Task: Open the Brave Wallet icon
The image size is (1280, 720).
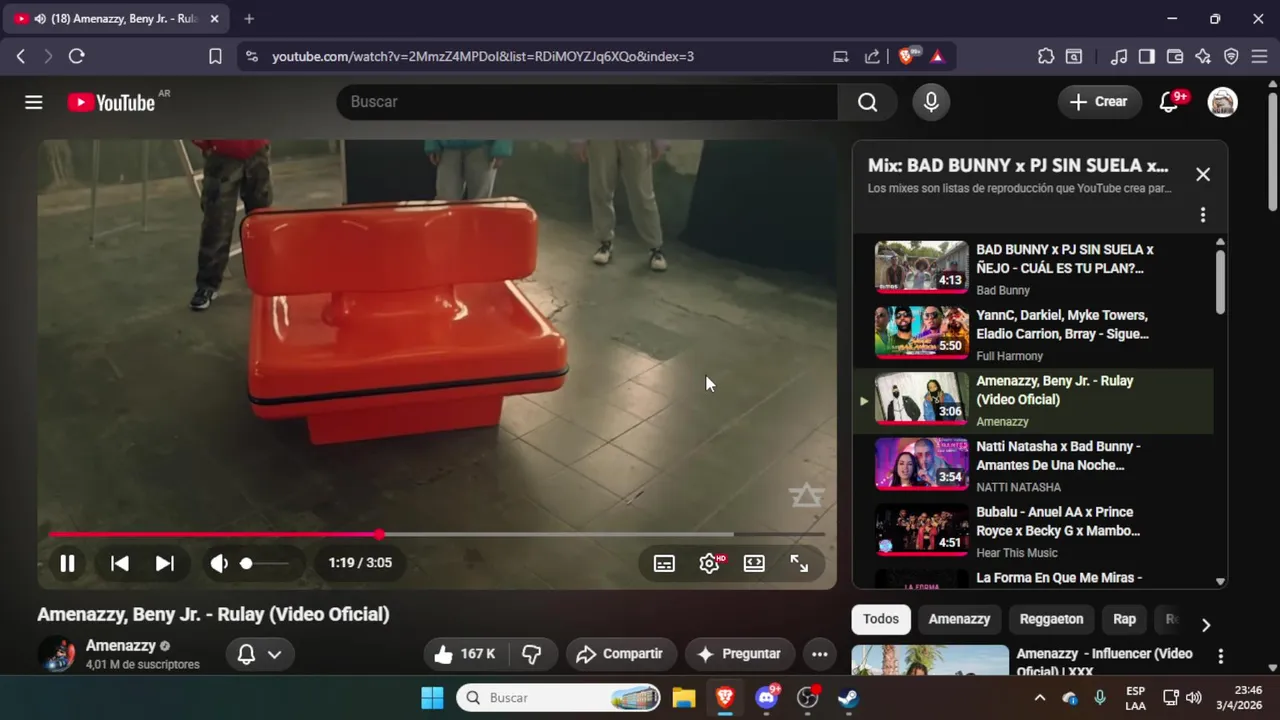Action: coord(1175,57)
